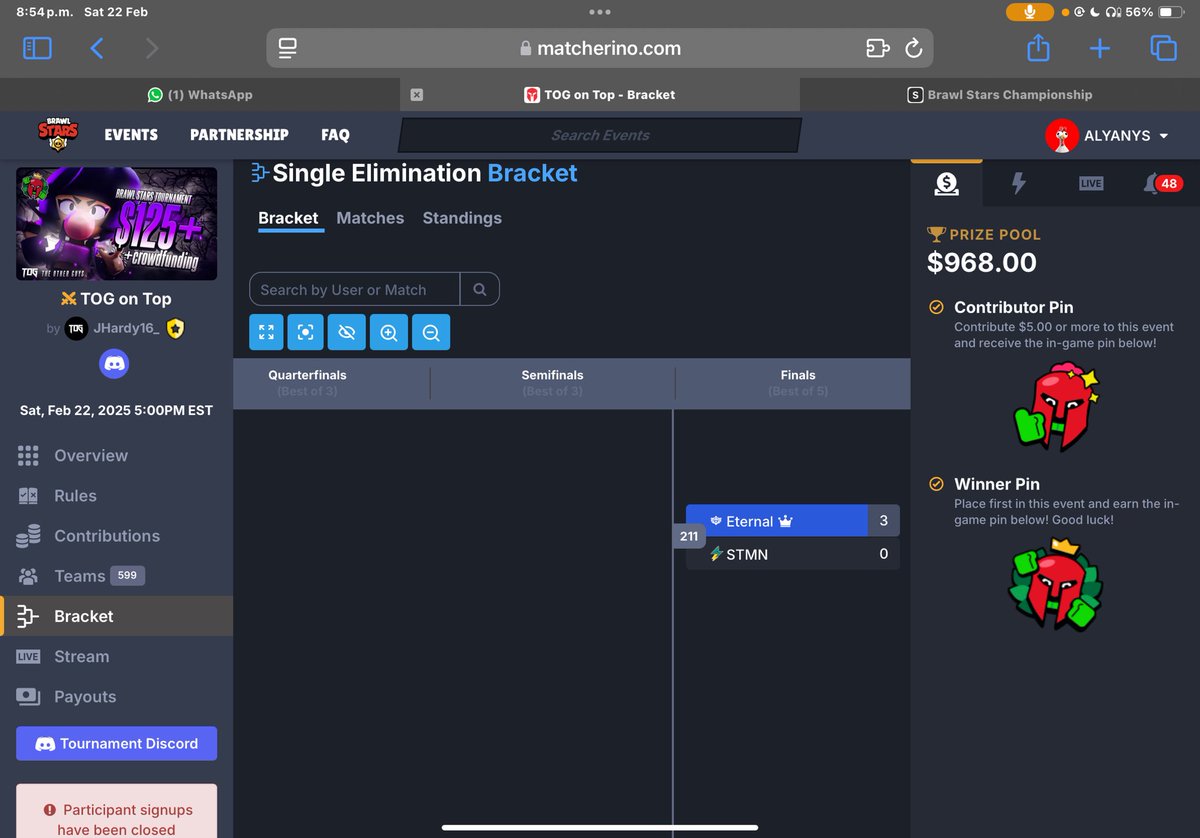Open Discord icon under organizer name
This screenshot has height=838, width=1200.
[114, 364]
